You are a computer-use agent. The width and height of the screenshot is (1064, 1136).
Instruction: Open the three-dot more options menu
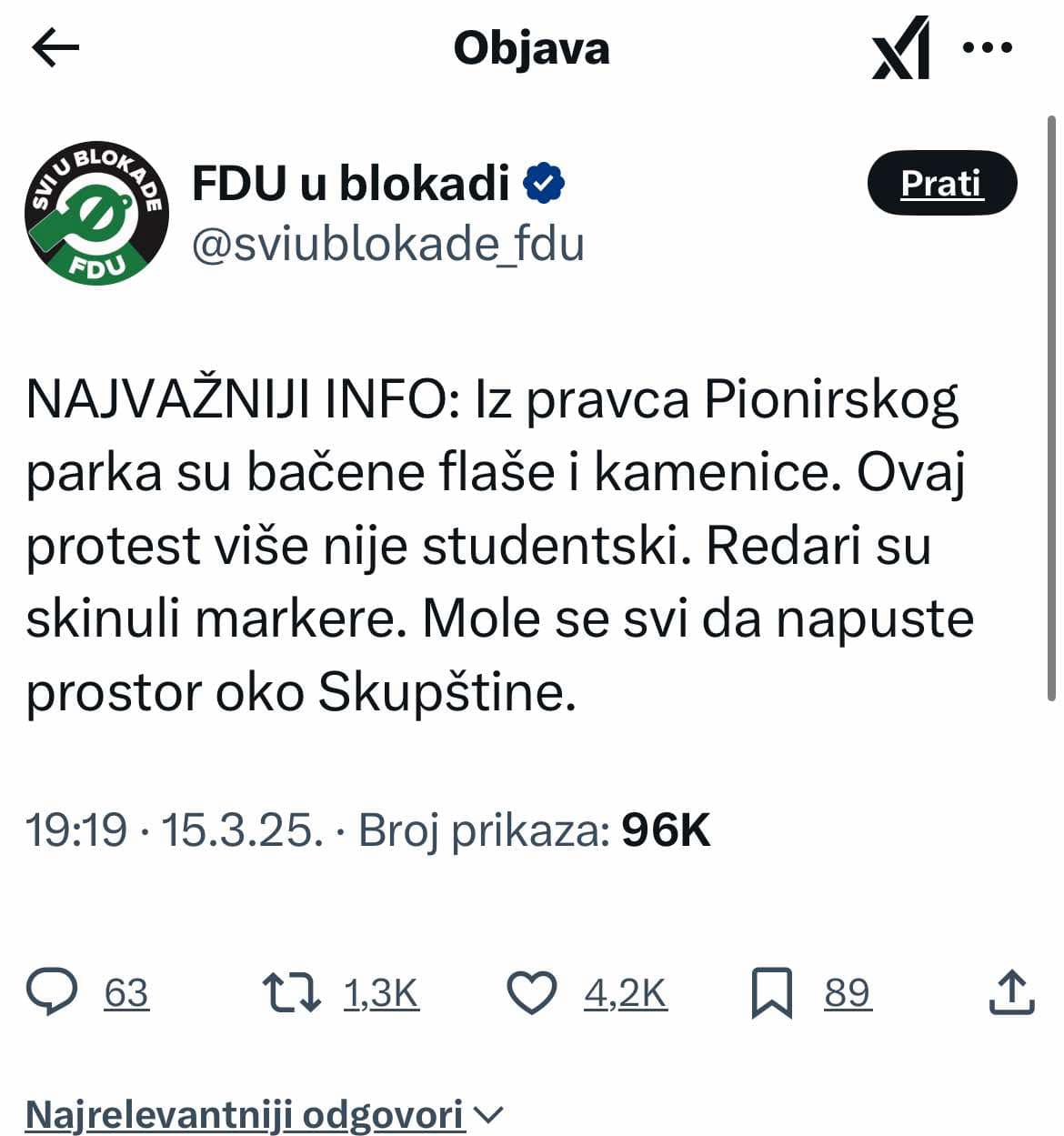pos(987,48)
